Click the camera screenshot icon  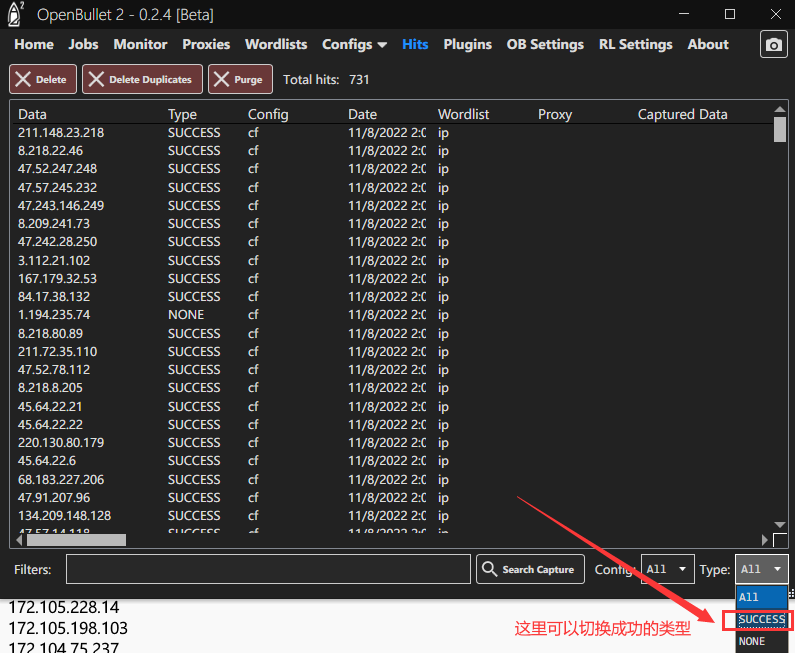773,45
